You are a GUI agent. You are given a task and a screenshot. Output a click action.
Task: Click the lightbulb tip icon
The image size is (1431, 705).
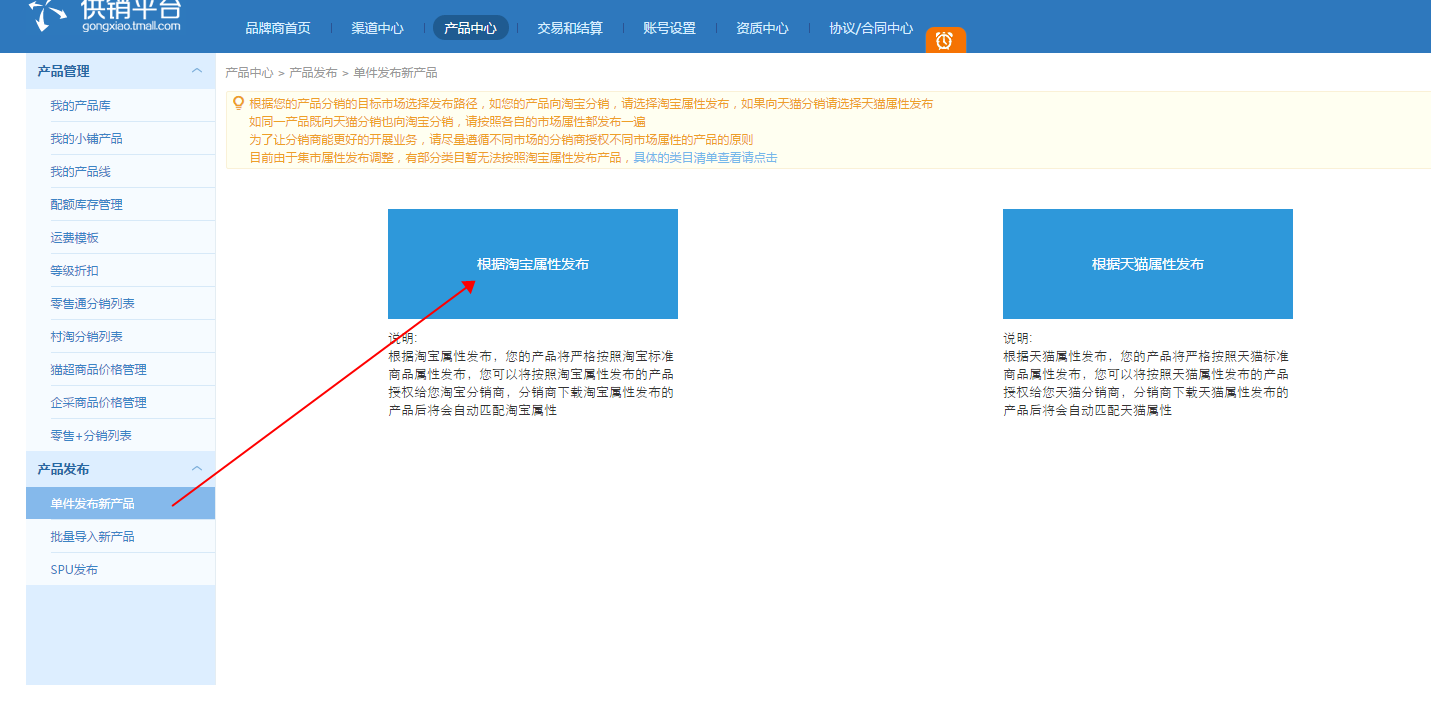(x=238, y=103)
